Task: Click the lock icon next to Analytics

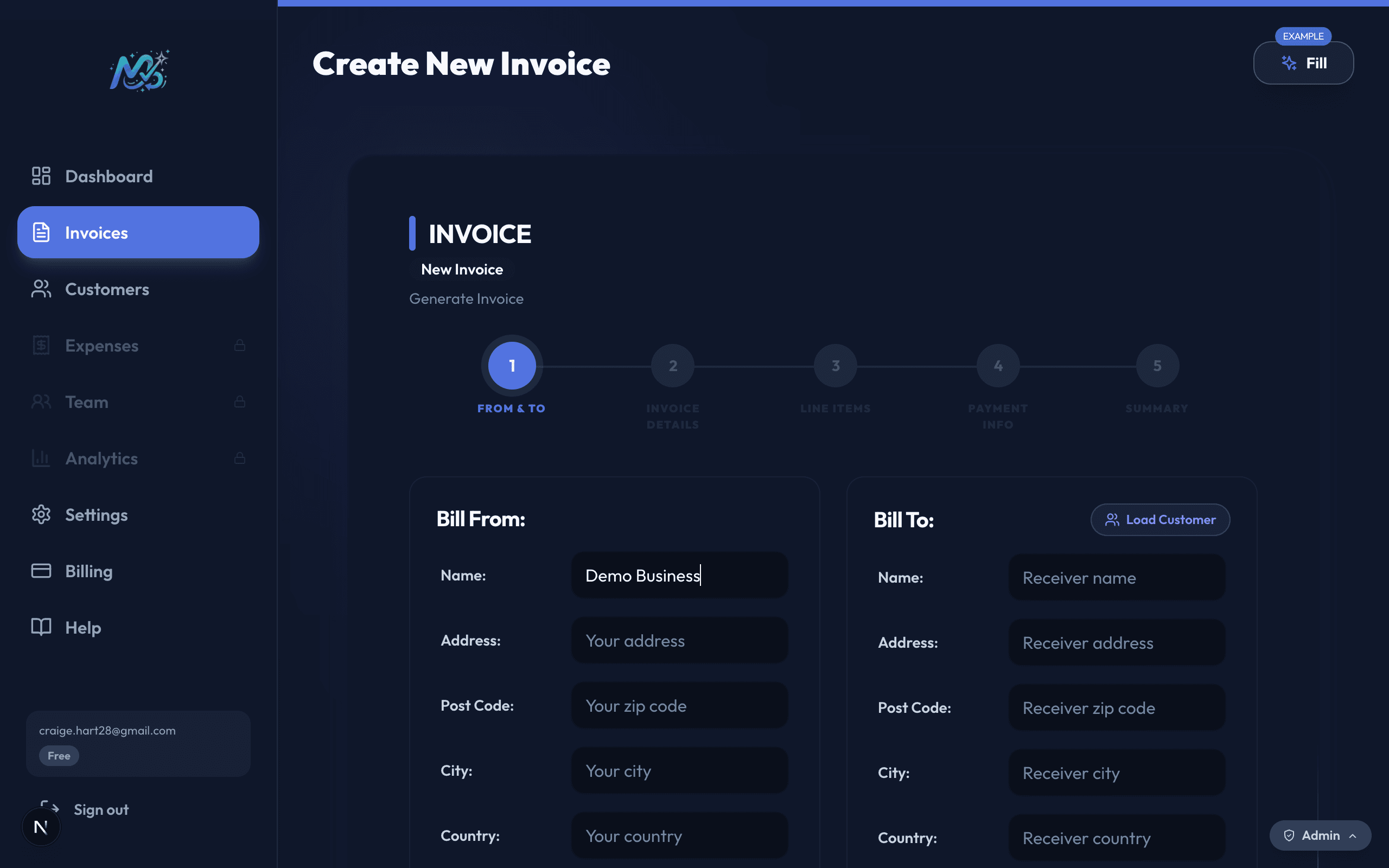Action: pyautogui.click(x=239, y=457)
